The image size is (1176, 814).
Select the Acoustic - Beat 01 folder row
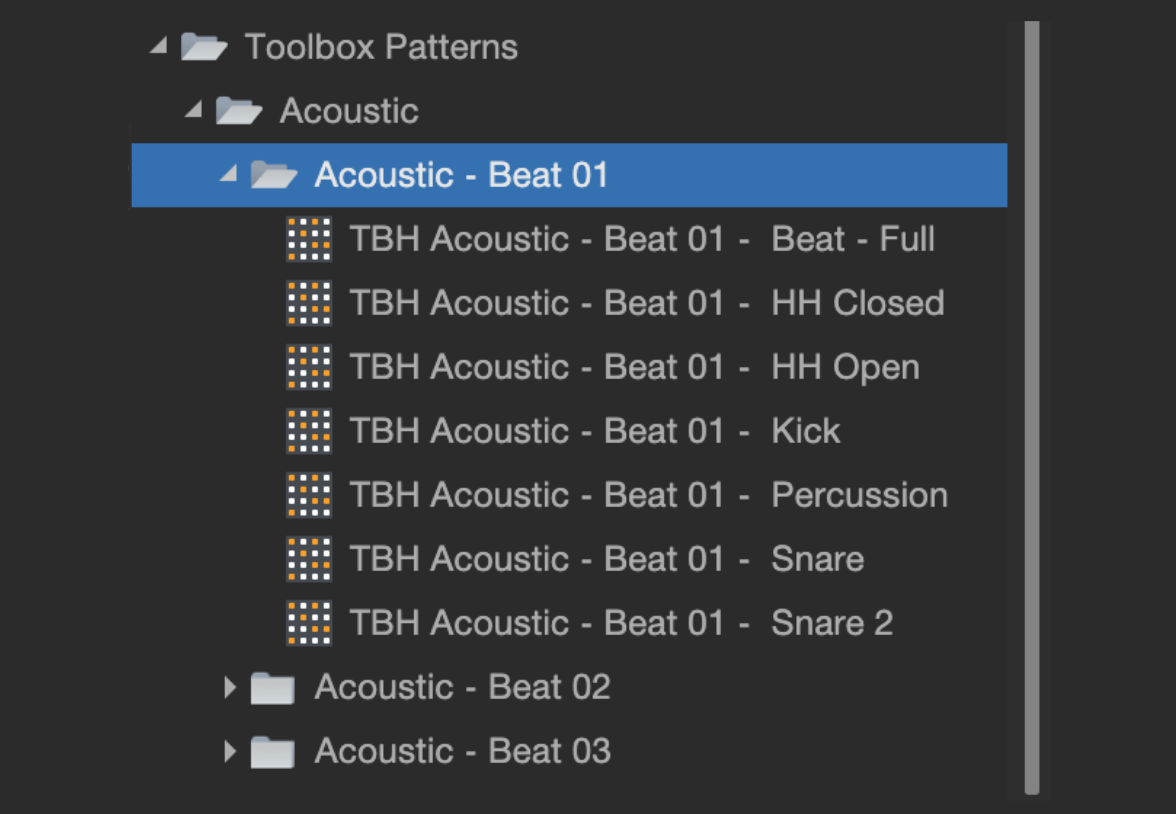(568, 175)
